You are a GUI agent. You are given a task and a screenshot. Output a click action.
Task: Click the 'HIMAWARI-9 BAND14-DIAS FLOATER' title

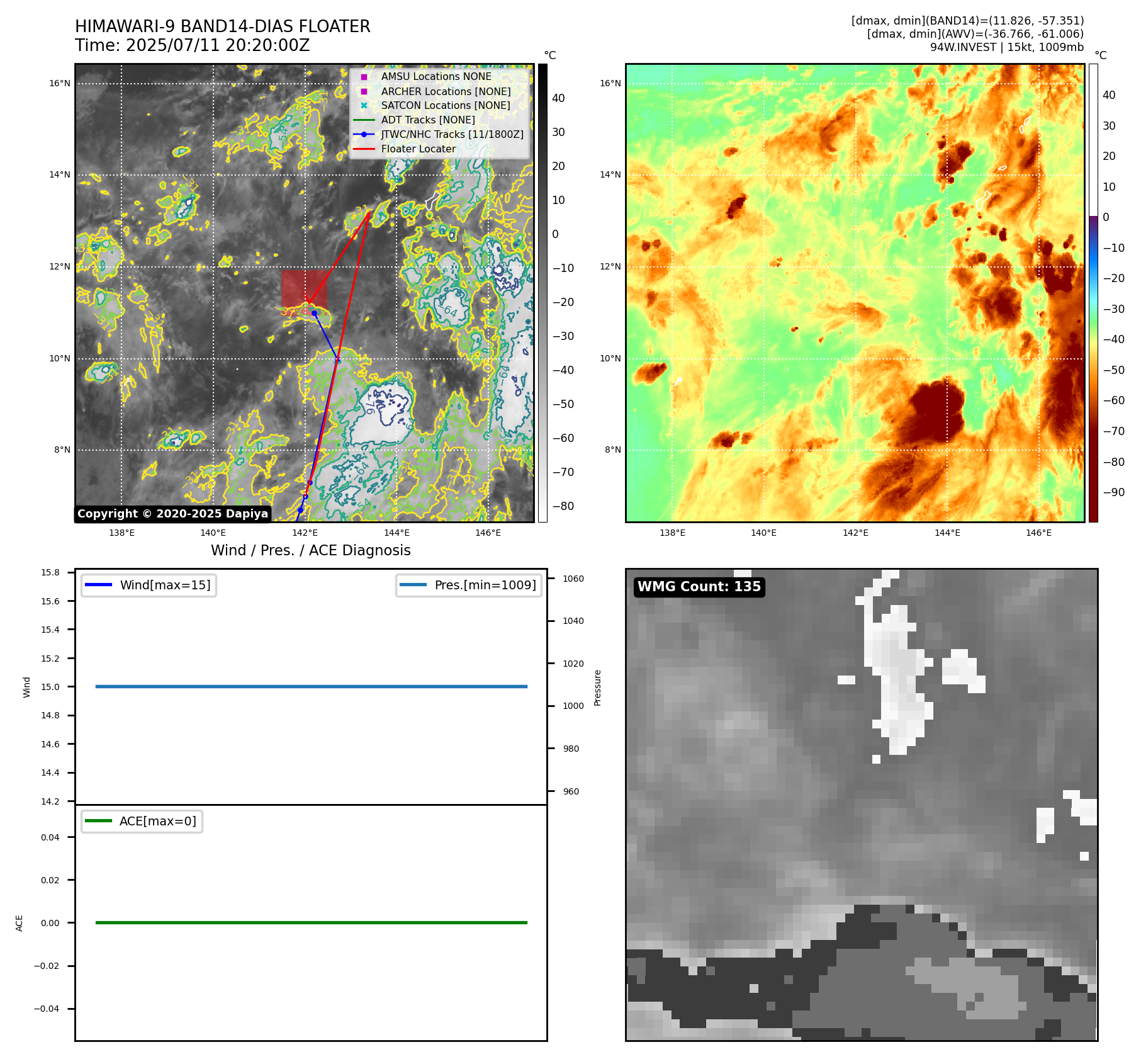coord(223,26)
